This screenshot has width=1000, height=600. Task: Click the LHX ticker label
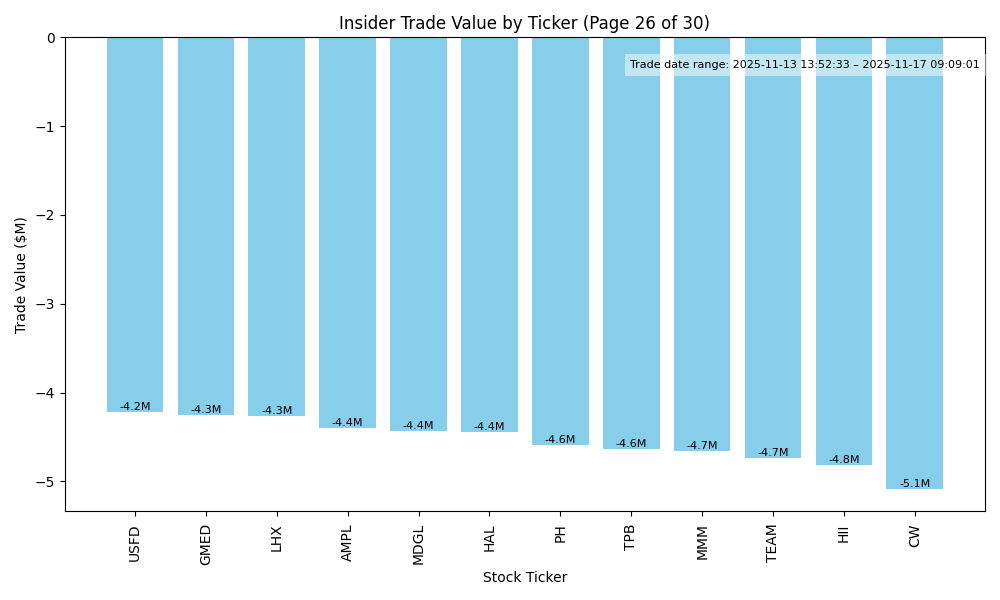tap(277, 538)
